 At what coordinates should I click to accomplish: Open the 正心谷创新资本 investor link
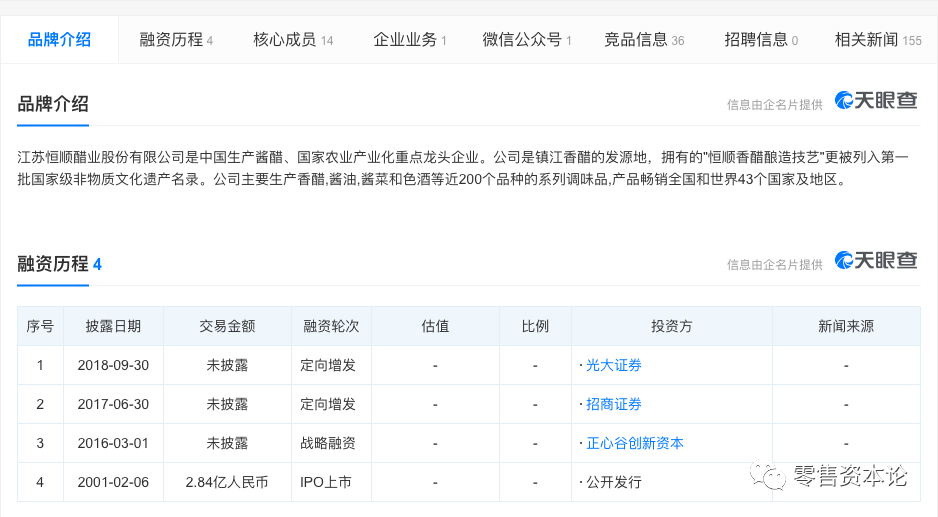click(635, 443)
